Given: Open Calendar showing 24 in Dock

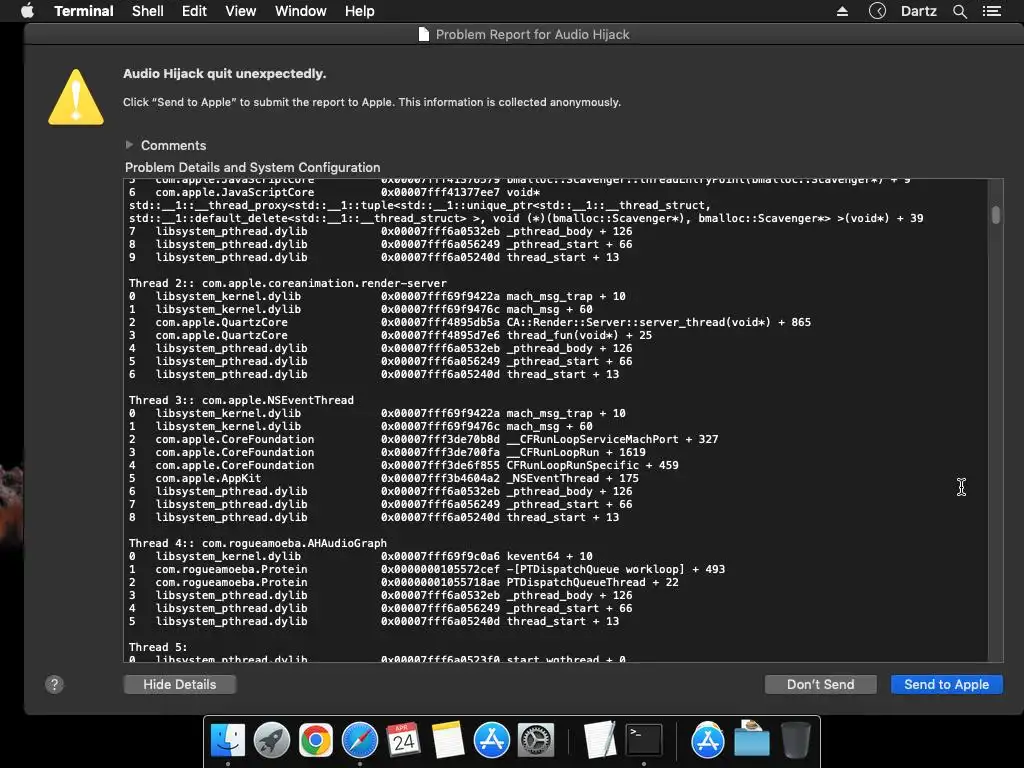Looking at the screenshot, I should pyautogui.click(x=403, y=740).
